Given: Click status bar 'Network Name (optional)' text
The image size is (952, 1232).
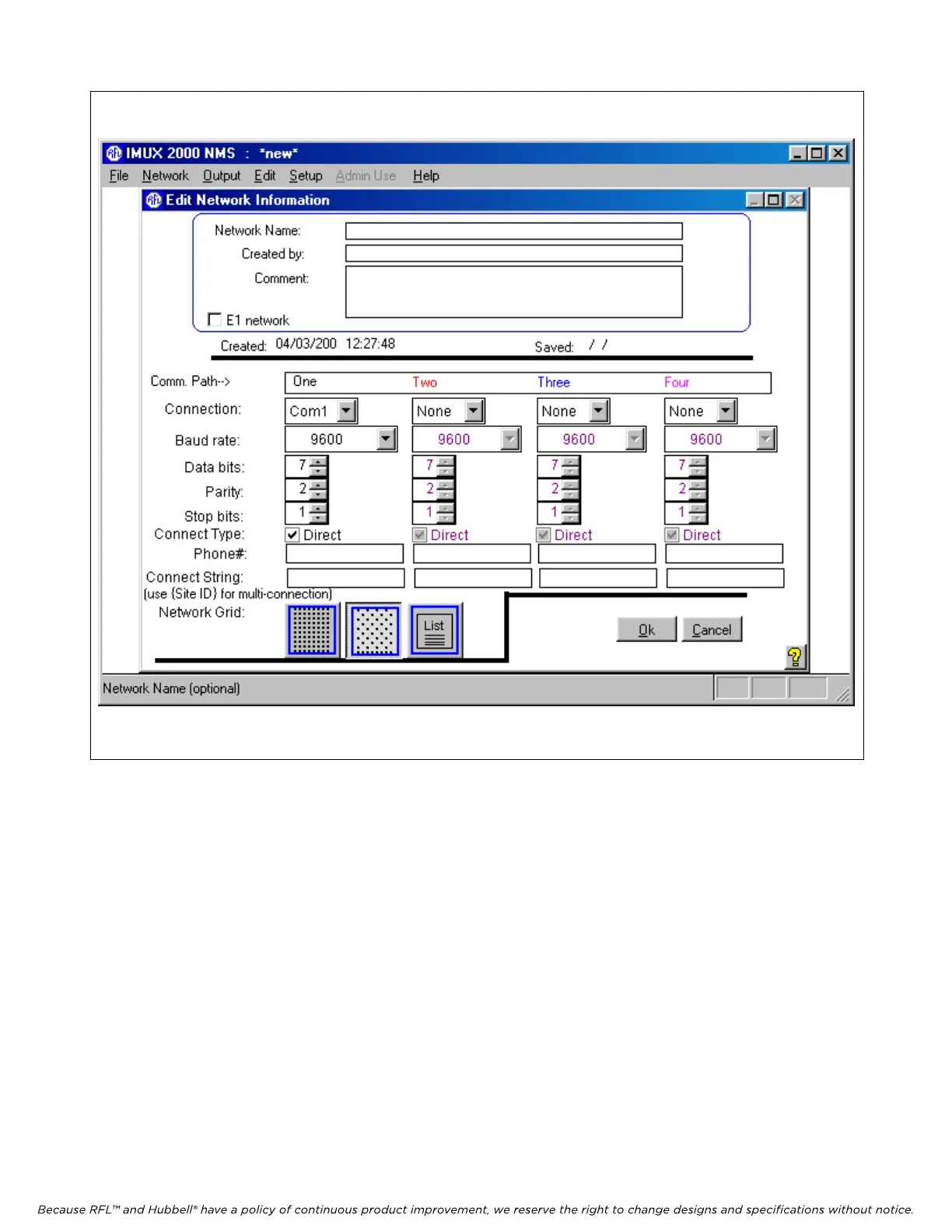Looking at the screenshot, I should tap(171, 688).
